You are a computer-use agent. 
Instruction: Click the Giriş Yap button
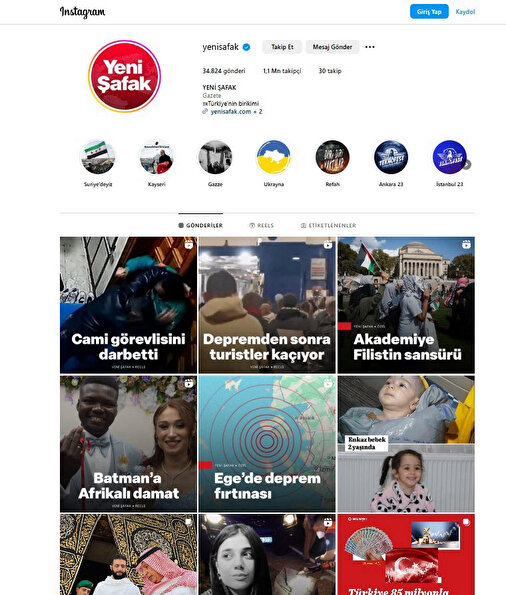pyautogui.click(x=429, y=12)
